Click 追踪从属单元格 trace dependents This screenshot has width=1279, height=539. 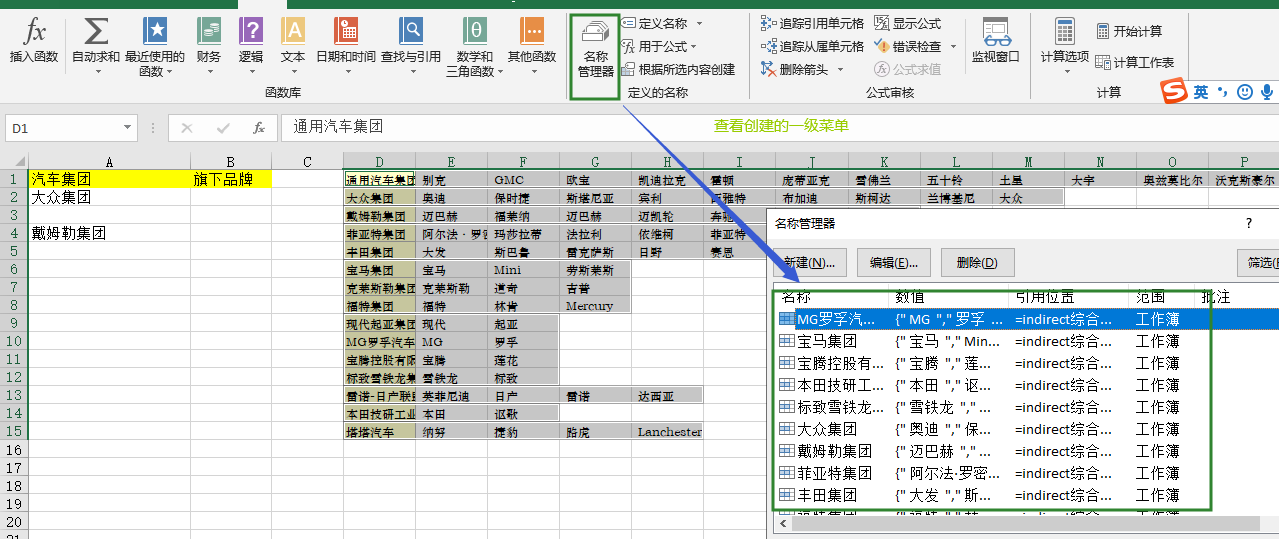pos(812,46)
